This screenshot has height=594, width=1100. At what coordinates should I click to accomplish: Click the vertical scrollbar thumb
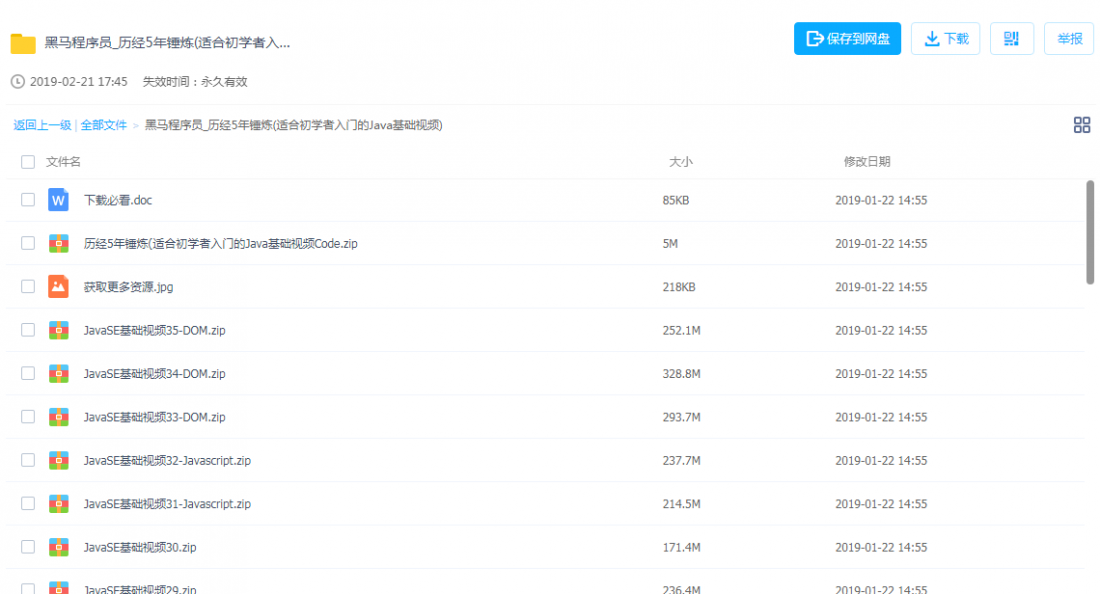tap(1090, 232)
